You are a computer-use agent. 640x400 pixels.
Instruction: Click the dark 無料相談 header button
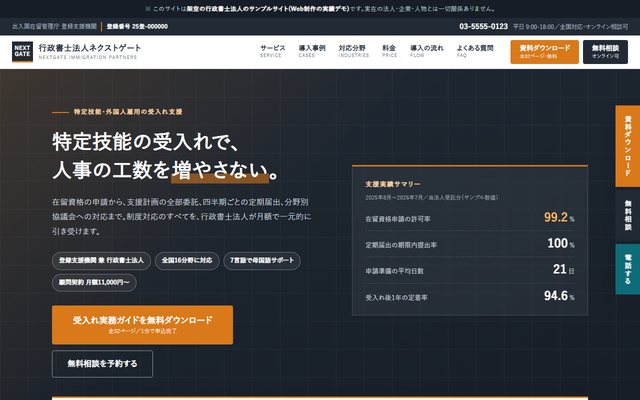coord(605,52)
